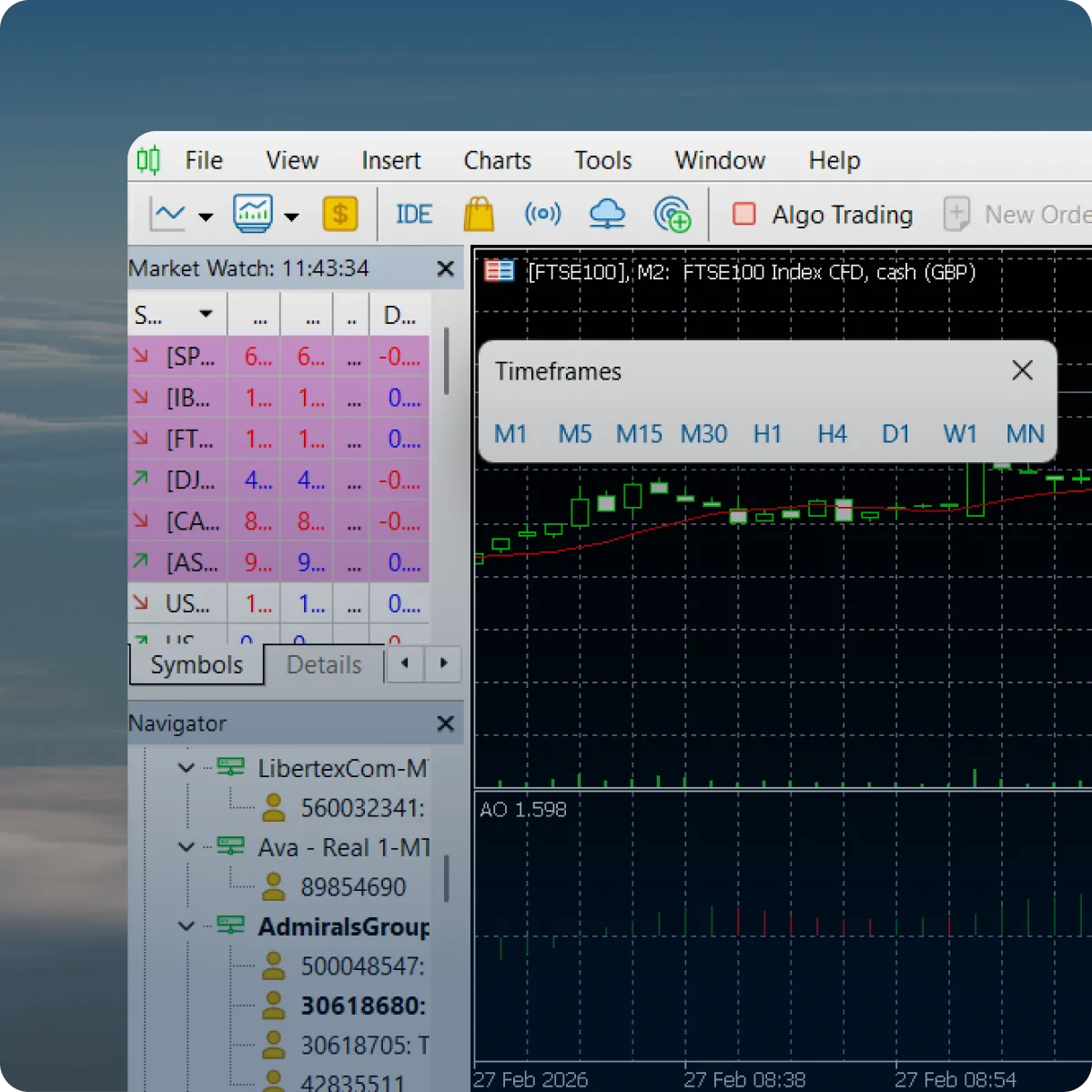1092x1092 pixels.
Task: Open the Signals broadcast icon
Action: [543, 215]
